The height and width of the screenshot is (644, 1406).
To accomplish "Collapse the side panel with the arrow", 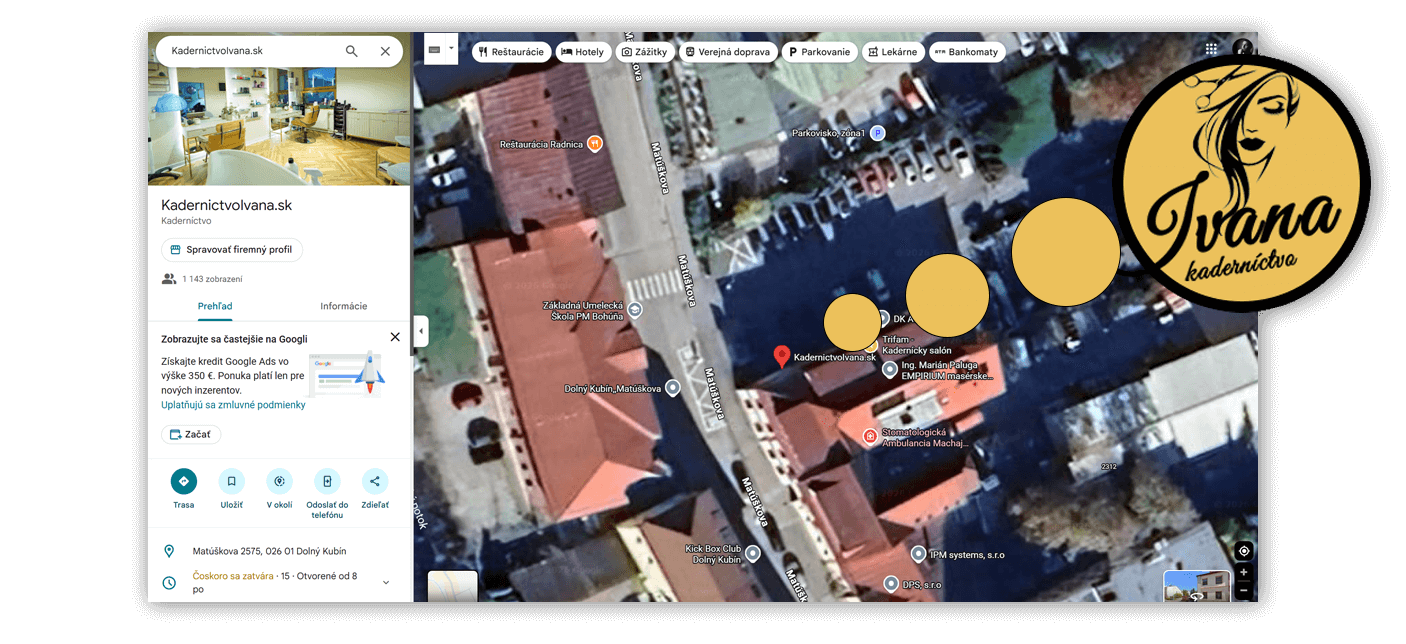I will point(421,331).
